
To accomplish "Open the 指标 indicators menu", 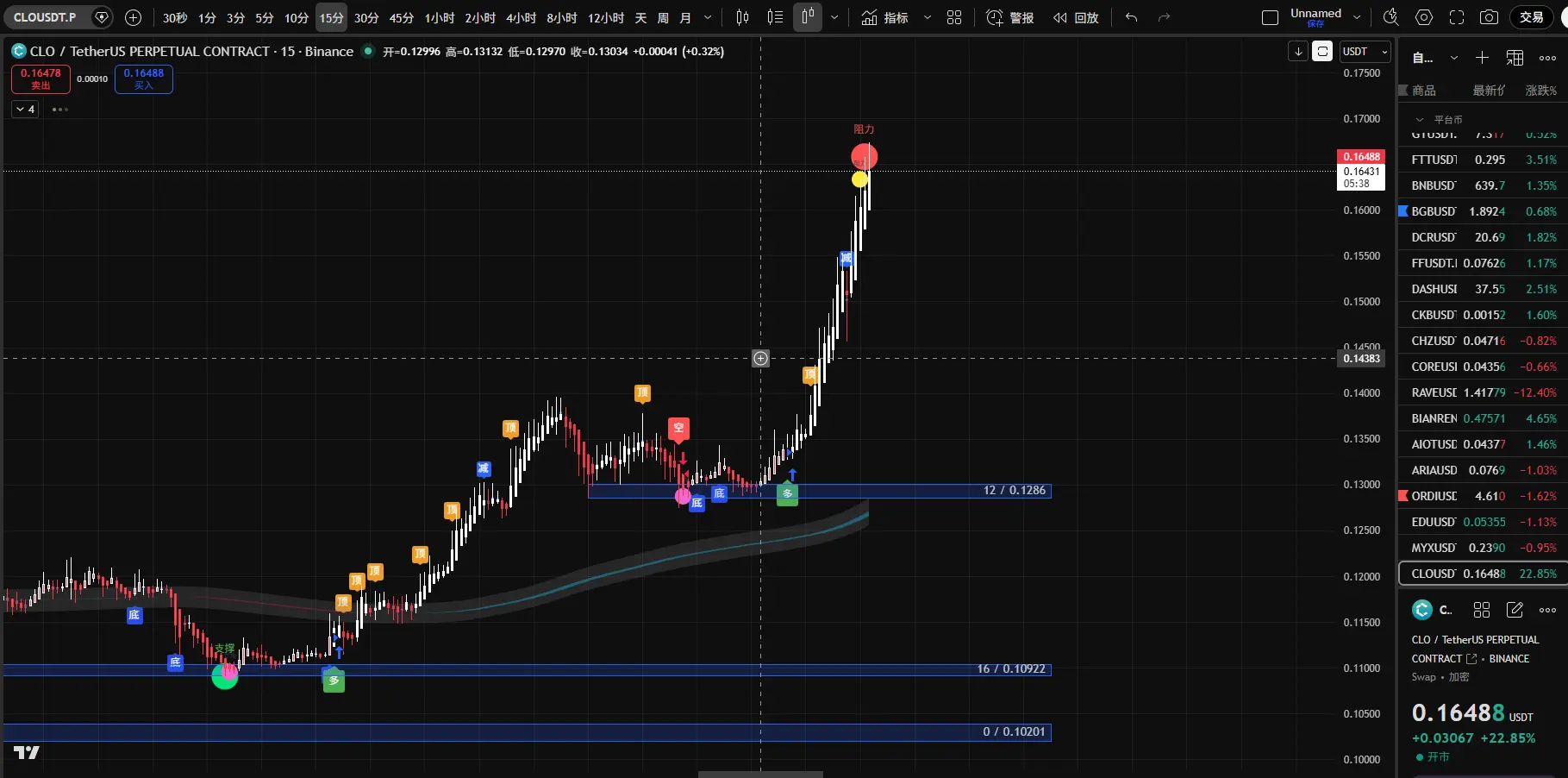I will tap(885, 17).
